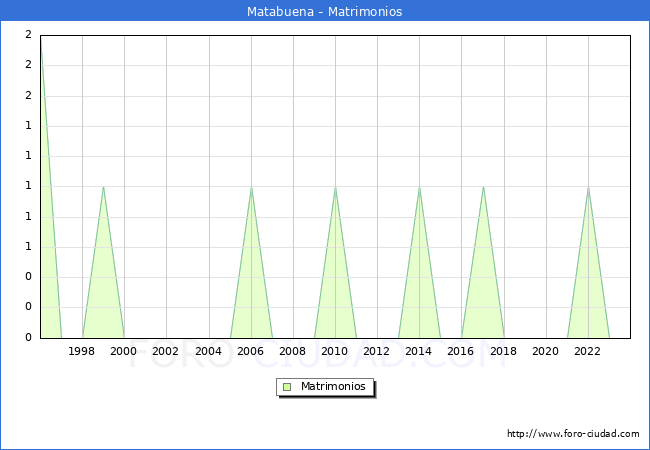Select the 1999 peak in the chart
650x450 pixels.
(103, 188)
